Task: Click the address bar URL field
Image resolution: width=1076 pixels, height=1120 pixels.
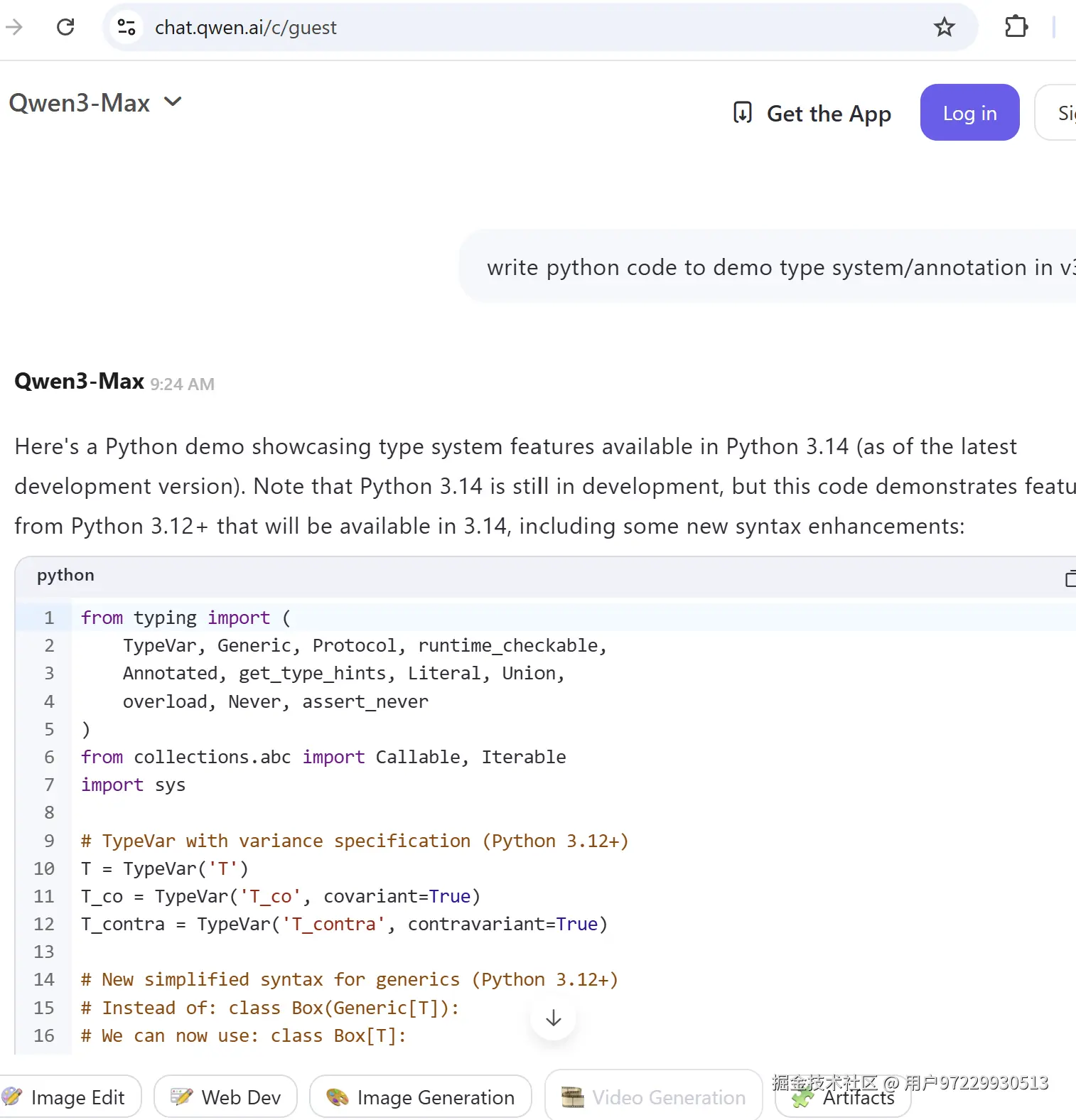Action: pos(497,27)
